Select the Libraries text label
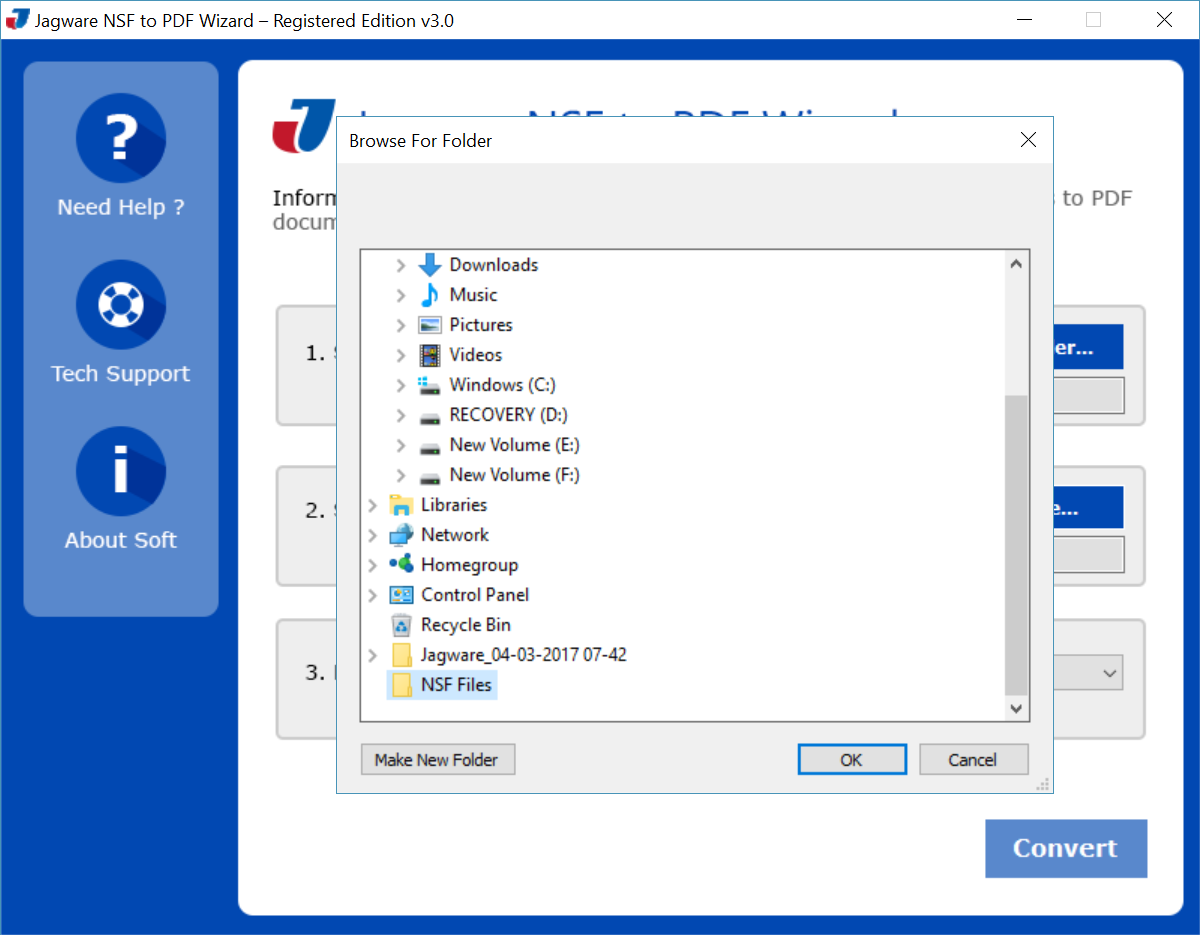The width and height of the screenshot is (1200, 935). (x=454, y=505)
